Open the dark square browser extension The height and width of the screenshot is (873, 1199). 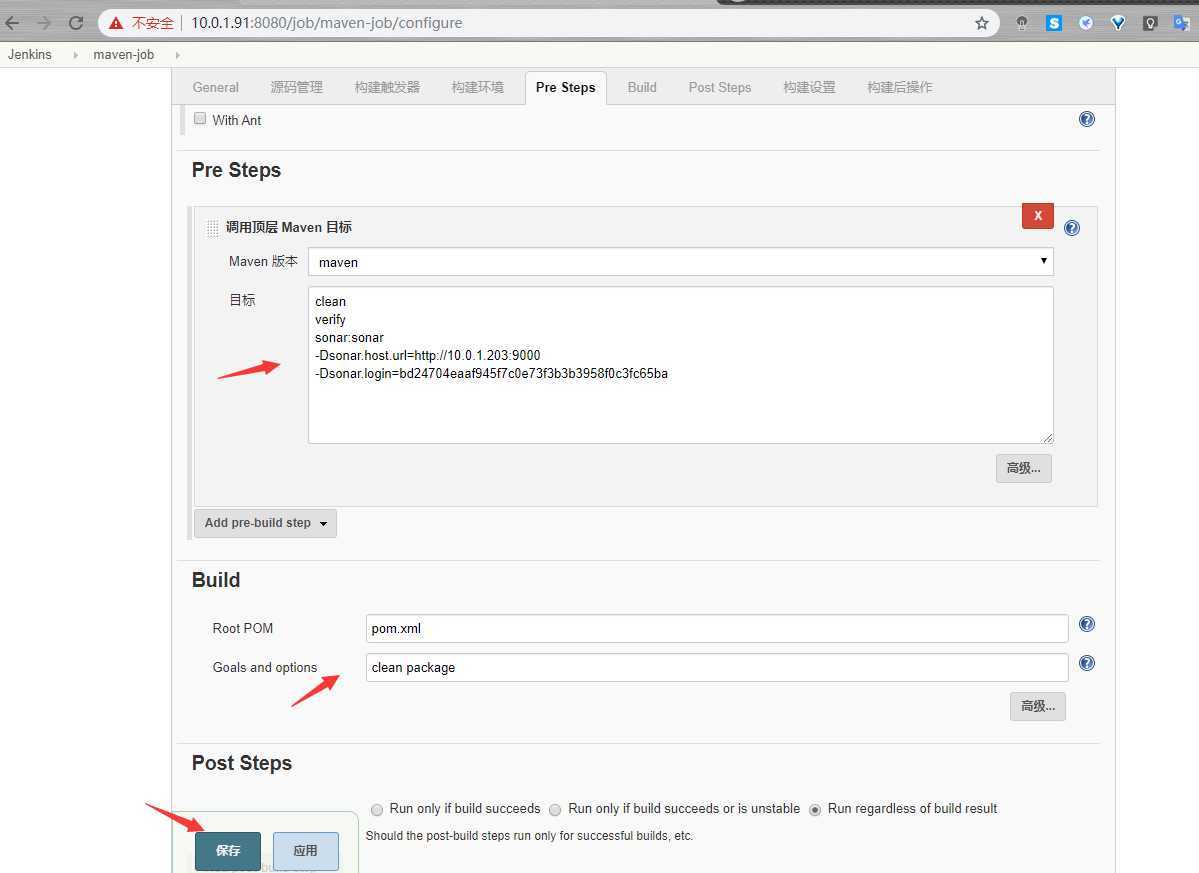point(1150,23)
